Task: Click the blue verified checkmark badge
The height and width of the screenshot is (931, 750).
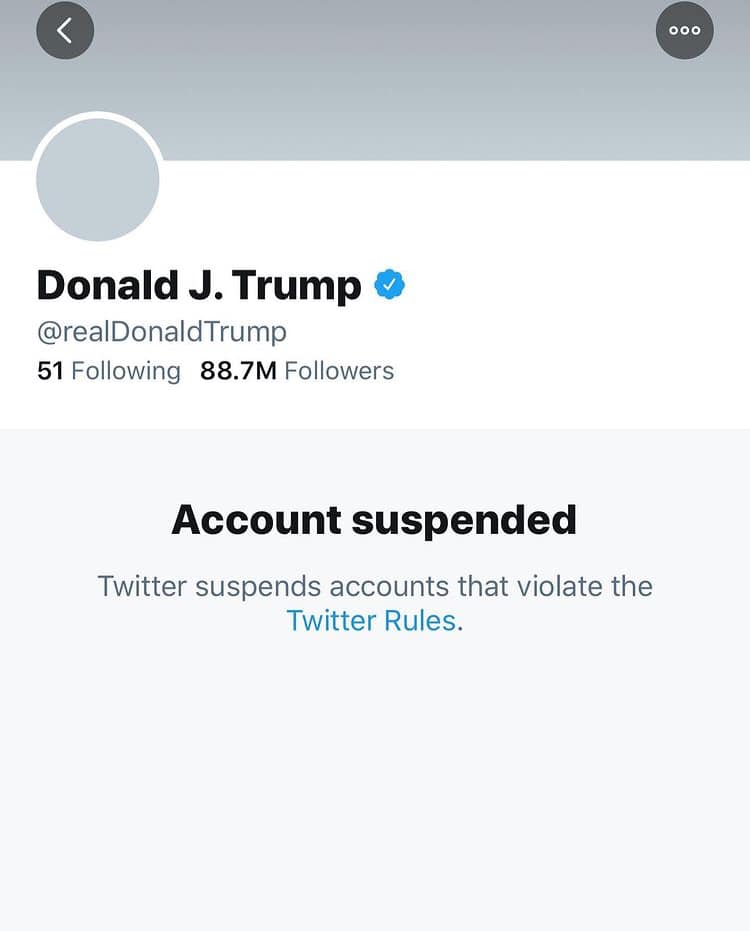Action: coord(389,286)
